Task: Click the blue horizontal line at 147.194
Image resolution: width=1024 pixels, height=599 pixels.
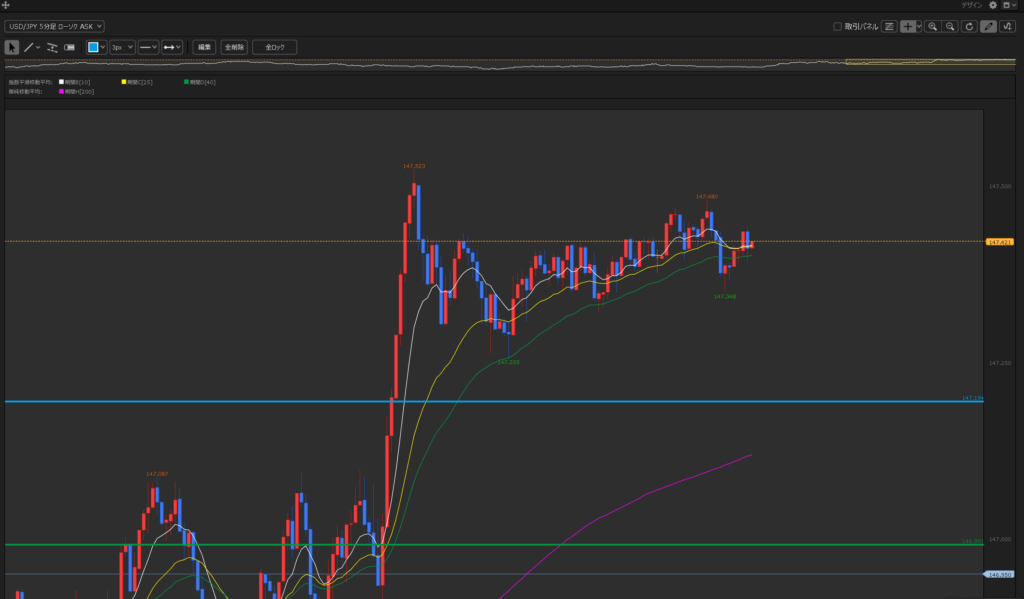Action: point(494,401)
